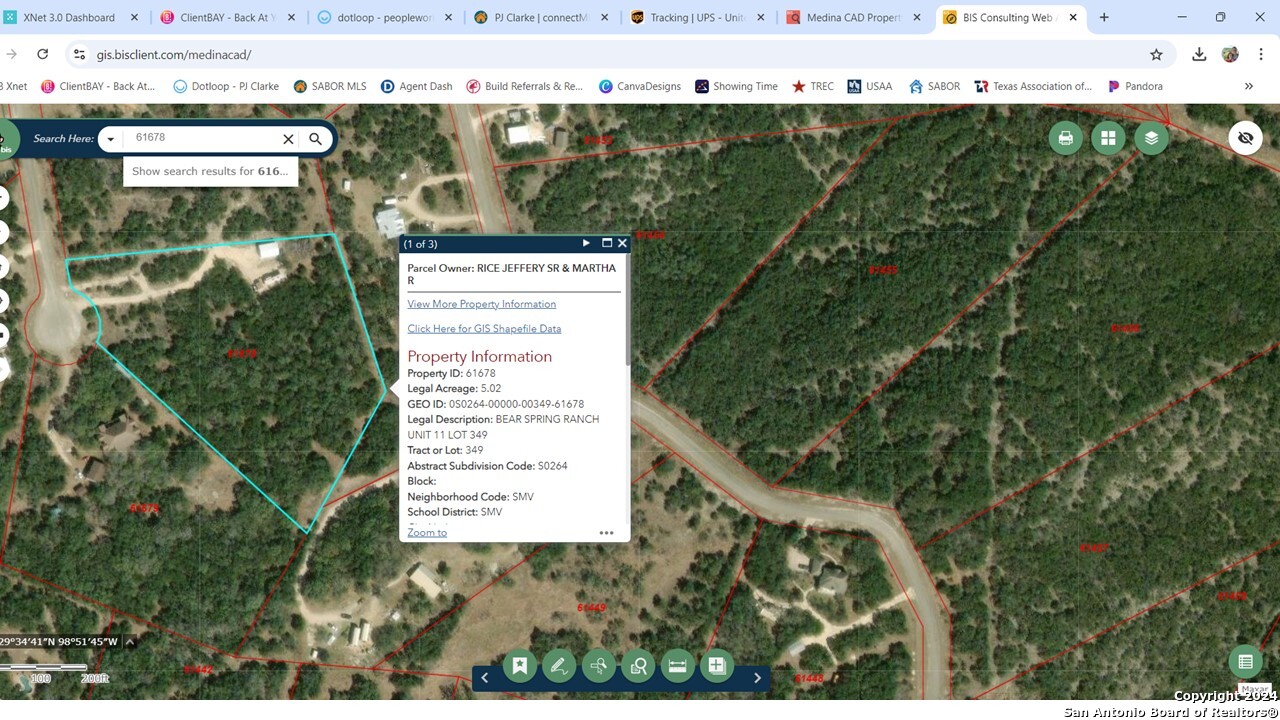Show previous tools in bottom toolbar
The height and width of the screenshot is (720, 1280).
[485, 678]
